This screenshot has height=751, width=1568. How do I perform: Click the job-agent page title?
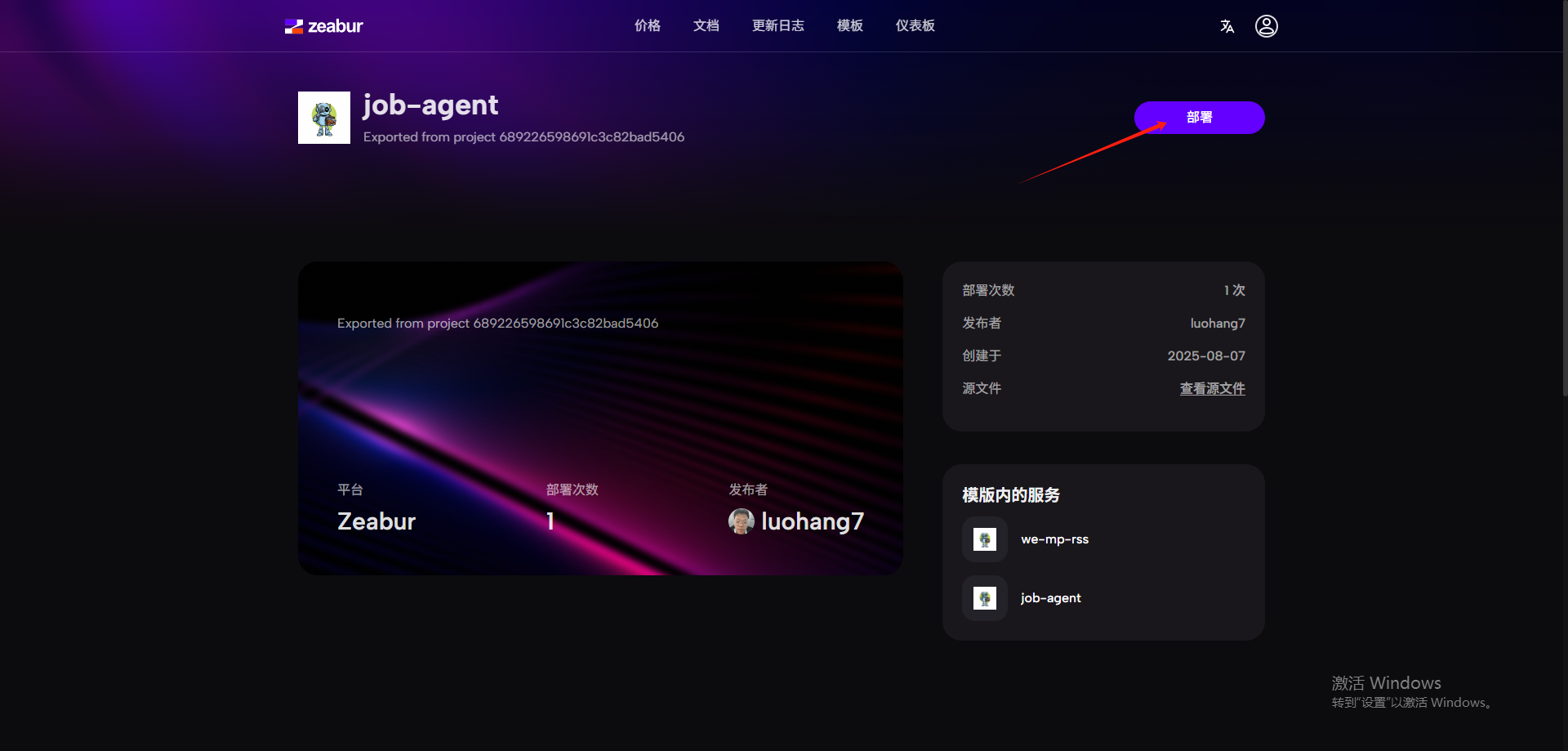(x=430, y=105)
